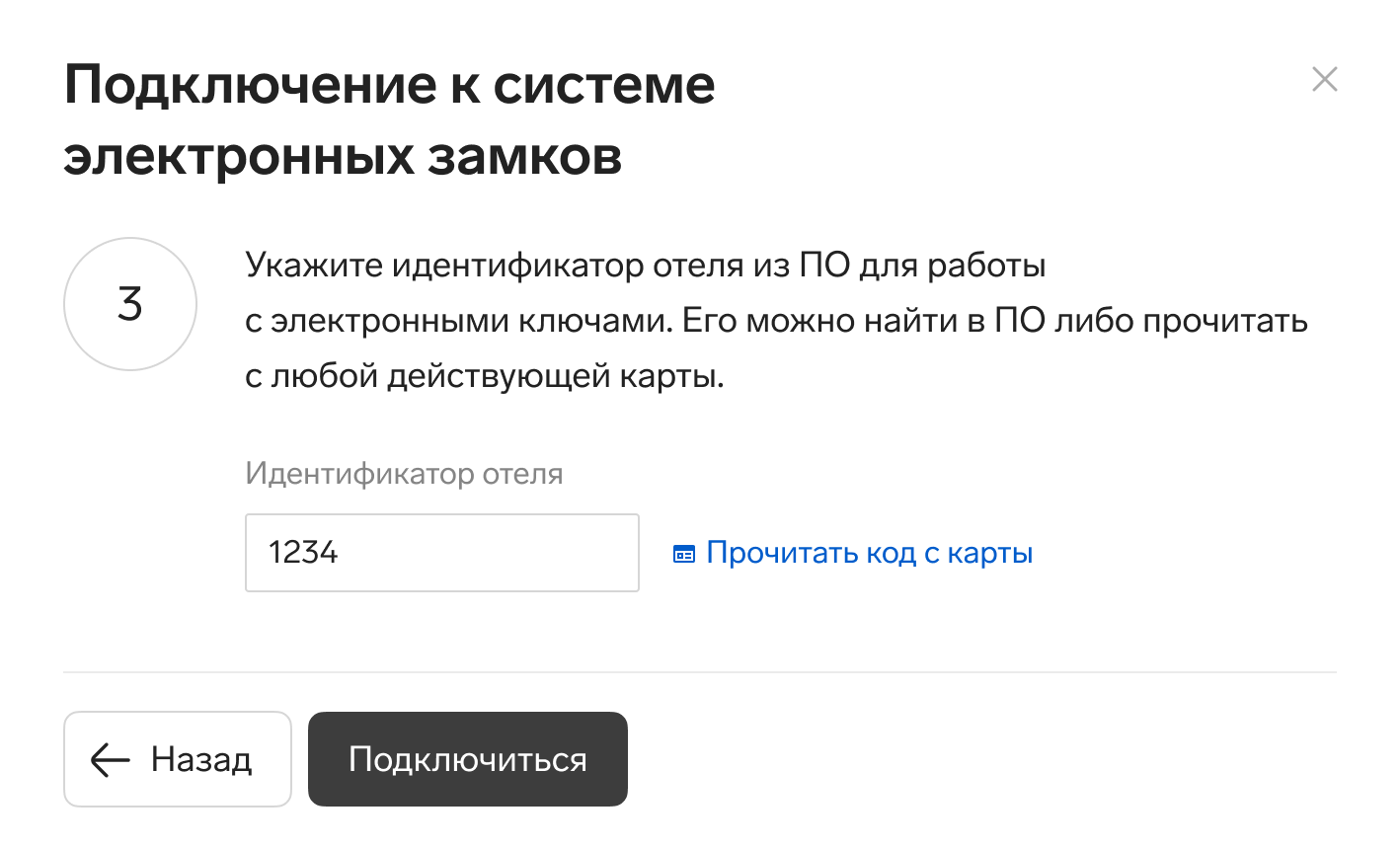
Task: Go back with the Назад button
Action: coord(178,759)
